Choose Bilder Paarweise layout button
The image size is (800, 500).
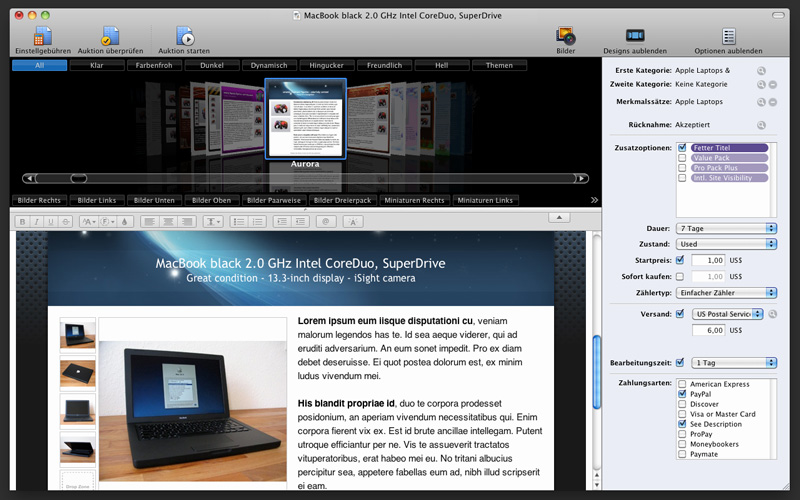(x=274, y=201)
